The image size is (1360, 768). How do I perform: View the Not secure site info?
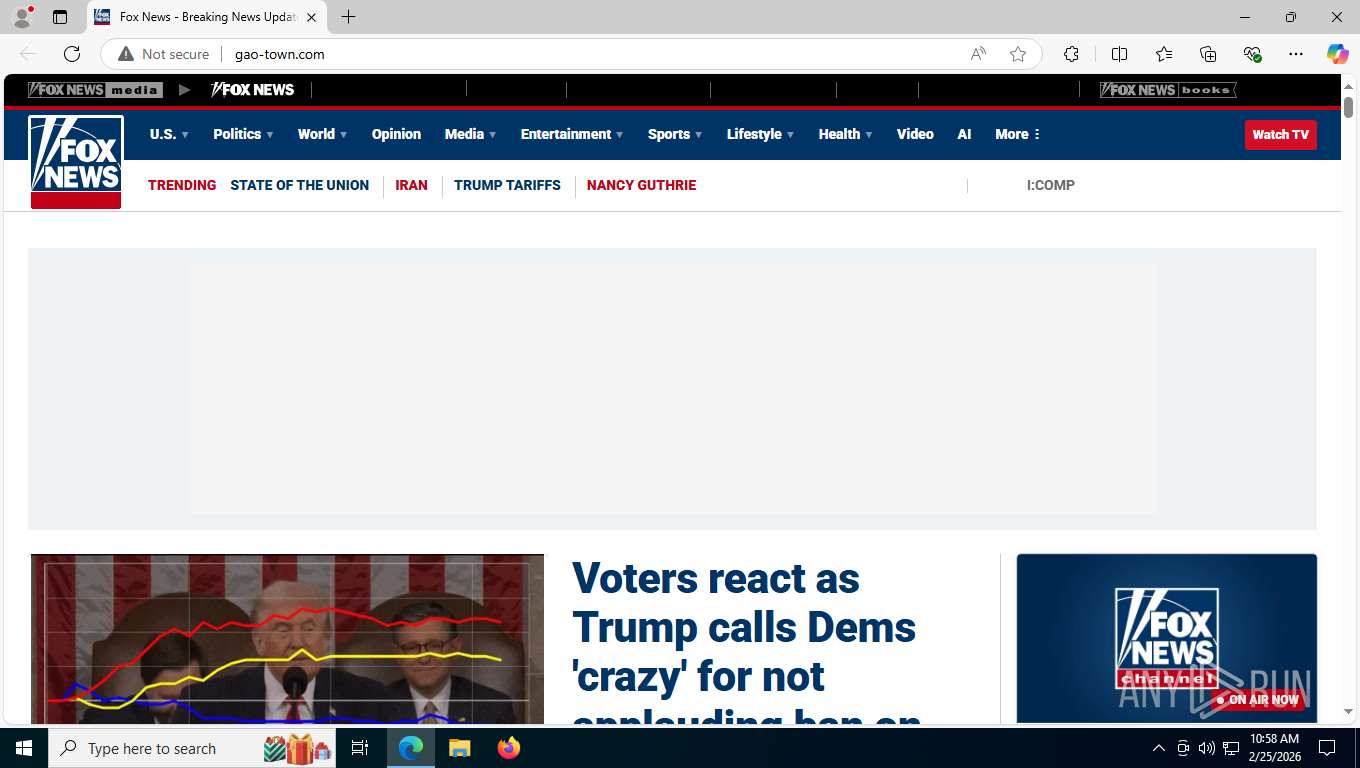[x=164, y=54]
